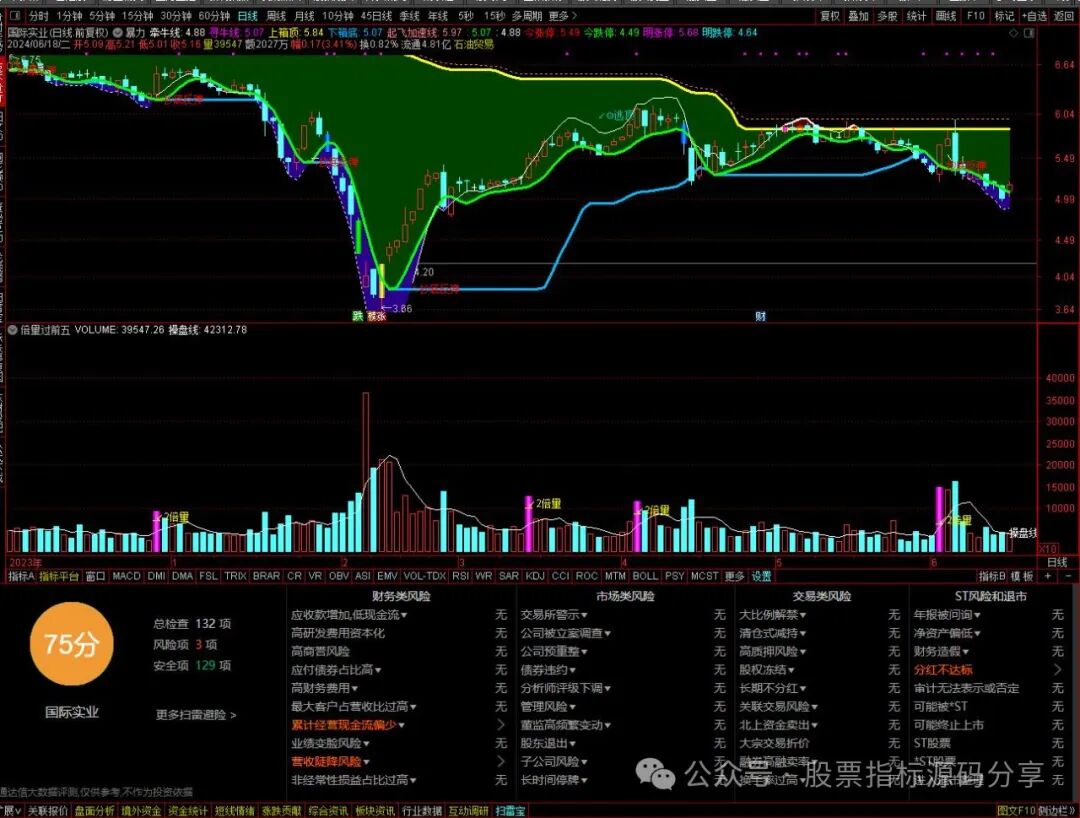Image resolution: width=1080 pixels, height=818 pixels.
Task: Click the 侧边栏 sidebar toggle
Action: click(1057, 811)
